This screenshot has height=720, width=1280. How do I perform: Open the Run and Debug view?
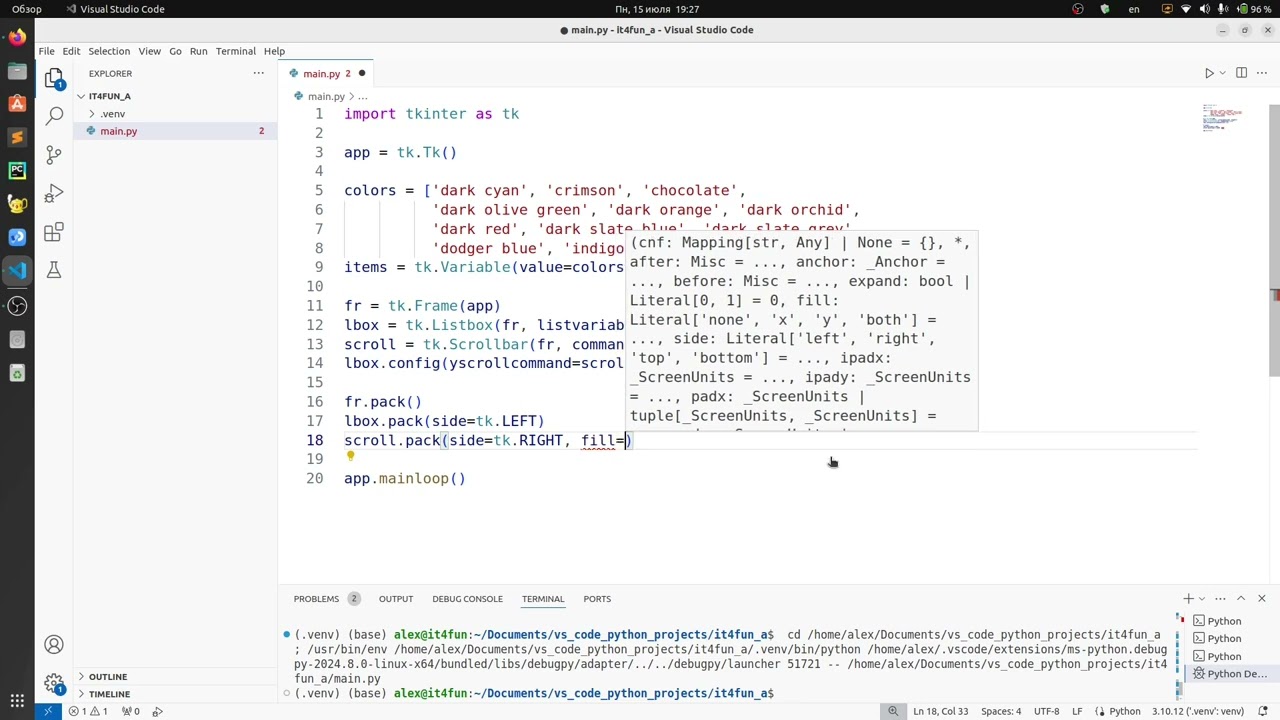(x=54, y=193)
